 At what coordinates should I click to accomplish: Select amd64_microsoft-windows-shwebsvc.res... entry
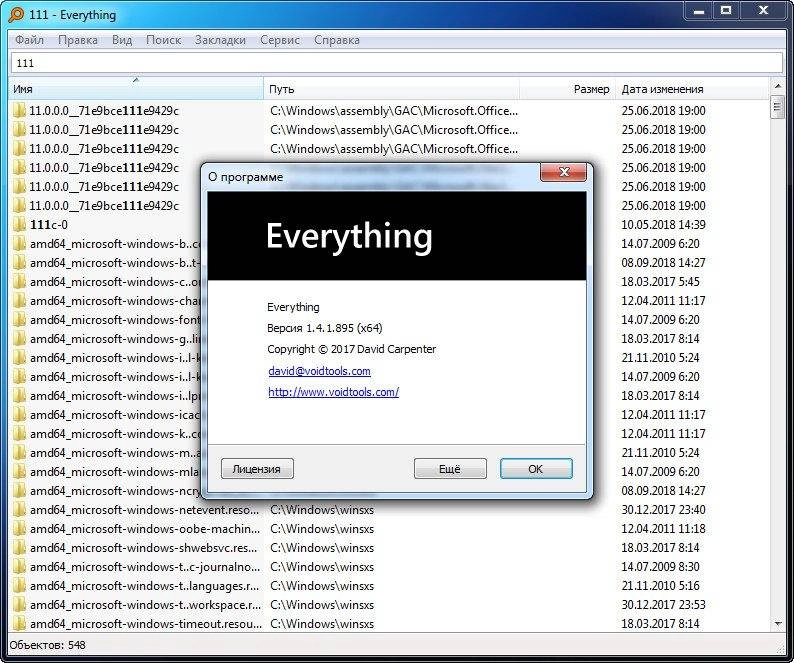[143, 548]
